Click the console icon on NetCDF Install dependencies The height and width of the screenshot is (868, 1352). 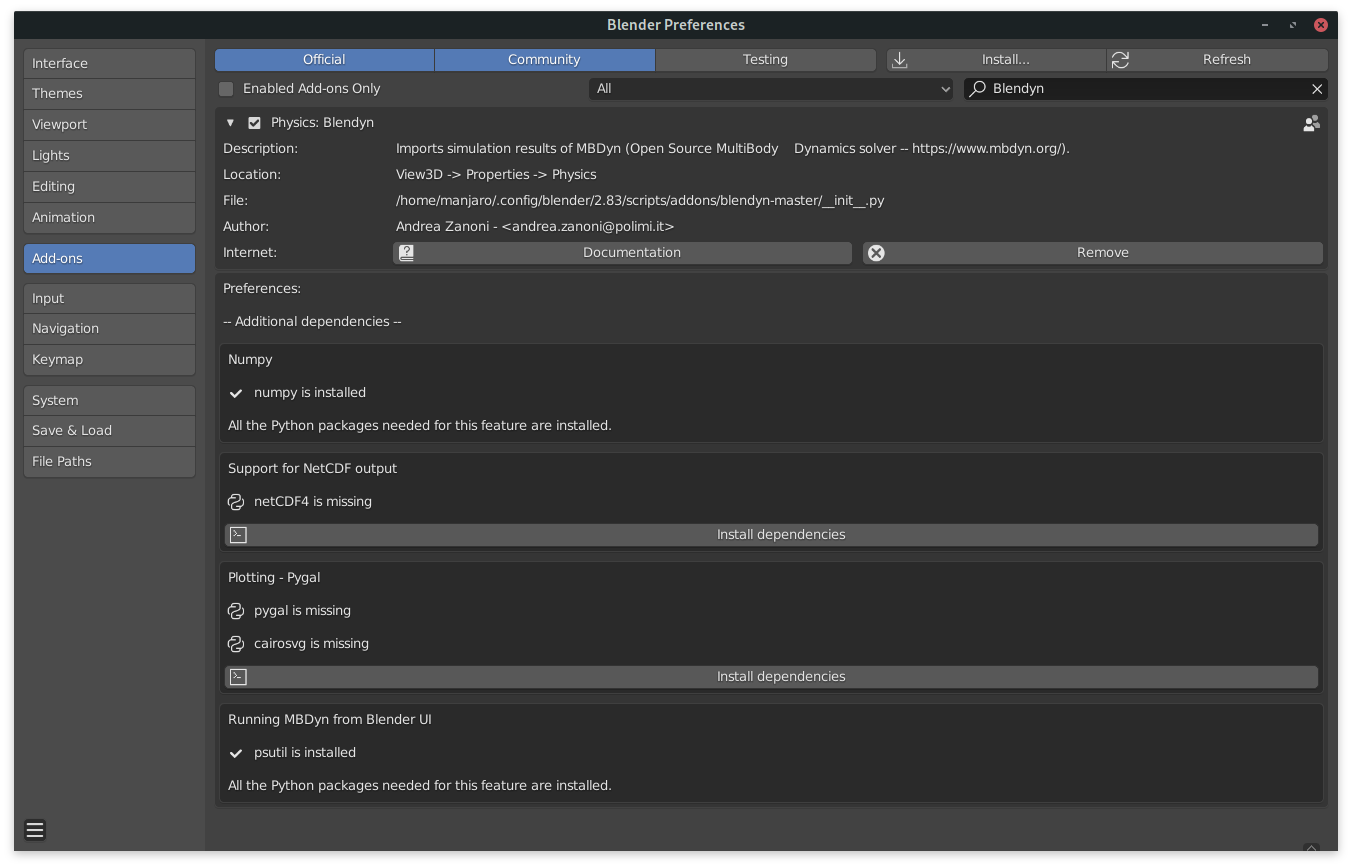point(238,535)
